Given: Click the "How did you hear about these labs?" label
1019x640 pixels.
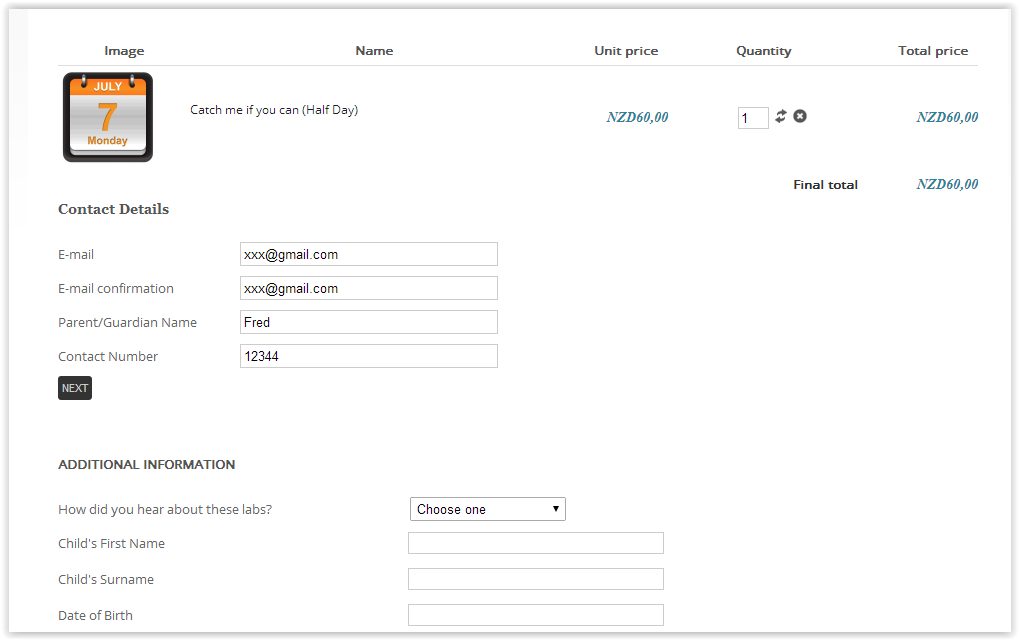Looking at the screenshot, I should coord(165,509).
